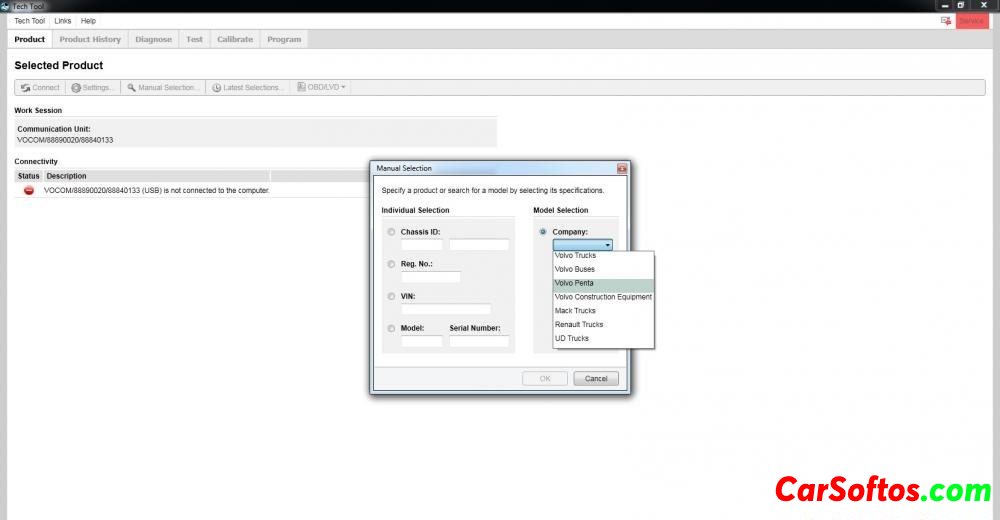Viewport: 1000px width, 520px height.
Task: Click the OBD/LVD toolbar icon
Action: point(302,88)
